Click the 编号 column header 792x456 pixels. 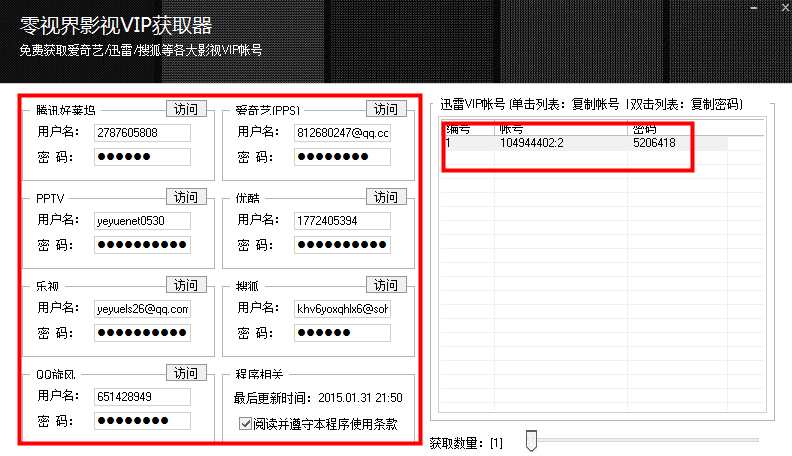pyautogui.click(x=467, y=128)
